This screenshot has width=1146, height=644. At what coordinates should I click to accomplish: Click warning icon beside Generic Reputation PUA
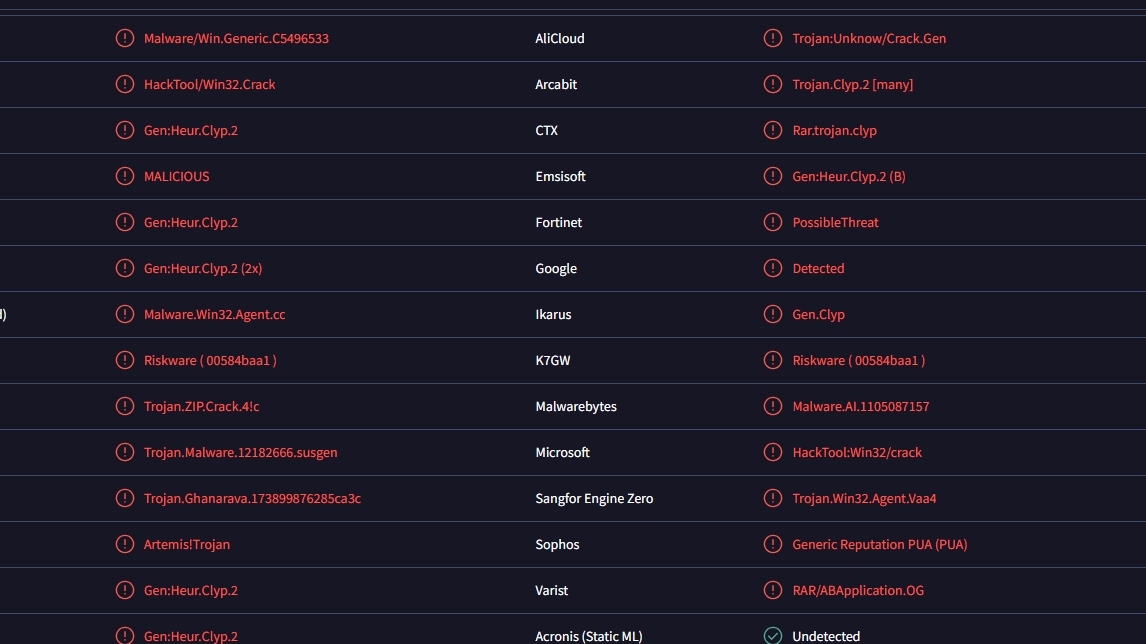(x=773, y=544)
